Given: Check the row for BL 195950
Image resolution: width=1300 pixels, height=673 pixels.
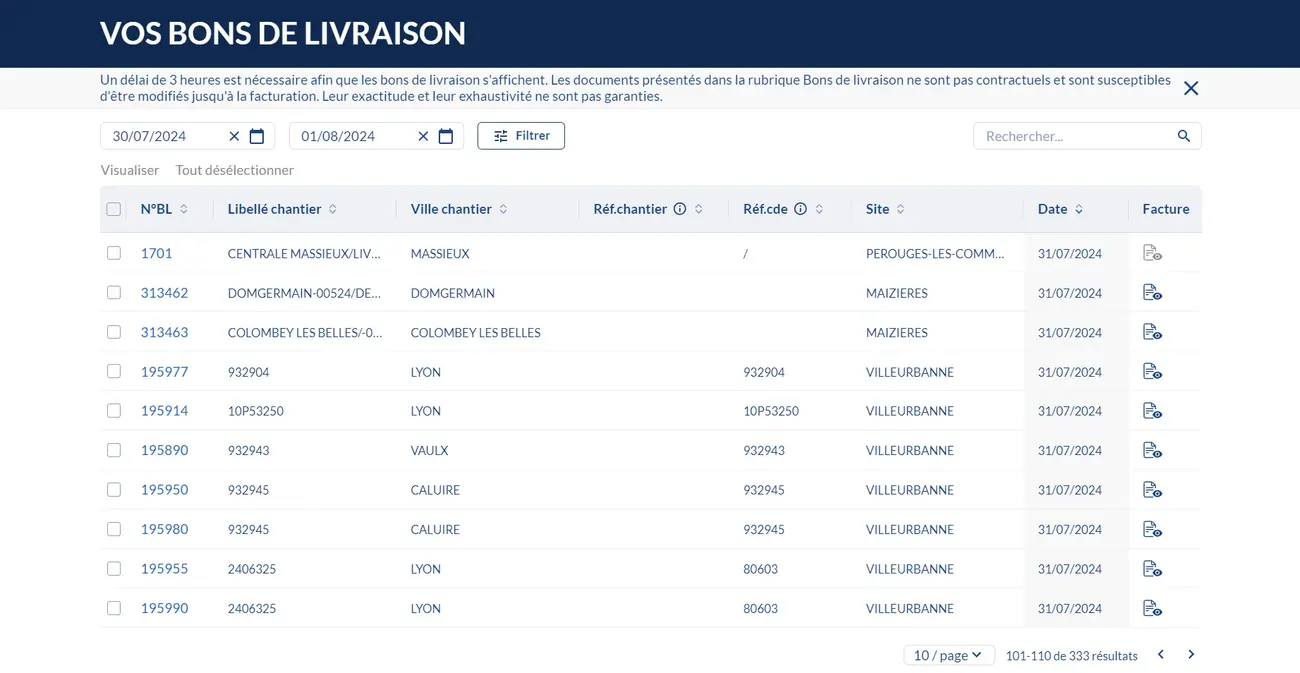Looking at the screenshot, I should click(x=114, y=490).
